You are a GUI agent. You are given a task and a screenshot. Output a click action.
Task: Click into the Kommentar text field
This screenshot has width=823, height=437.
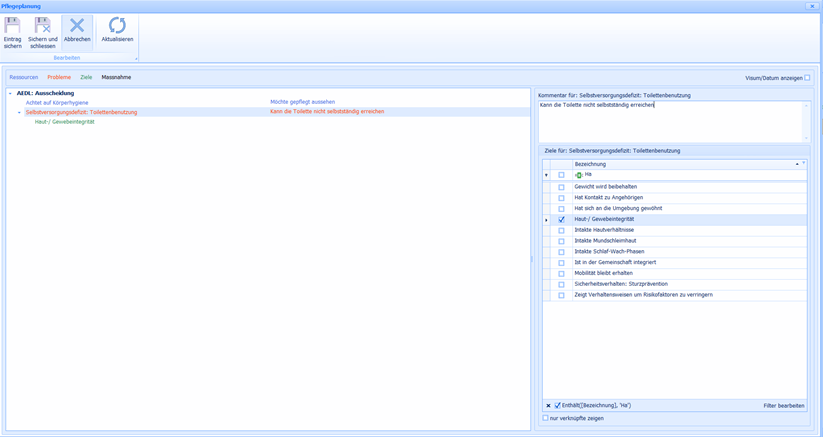tap(670, 120)
